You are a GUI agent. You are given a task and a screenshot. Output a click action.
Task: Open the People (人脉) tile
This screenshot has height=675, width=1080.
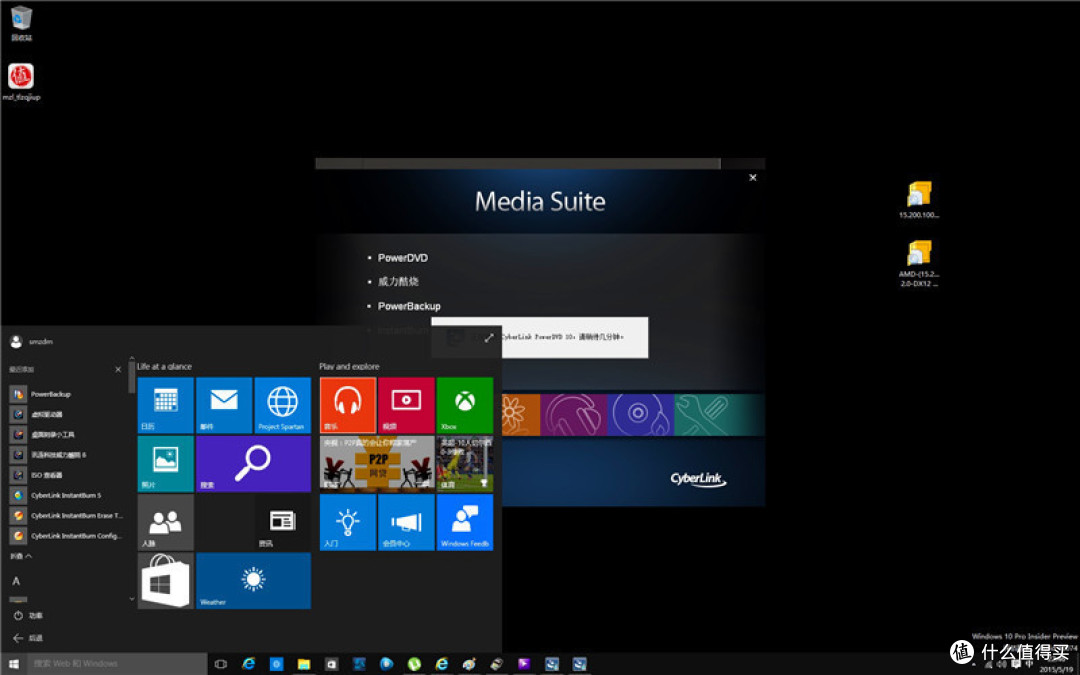[165, 522]
